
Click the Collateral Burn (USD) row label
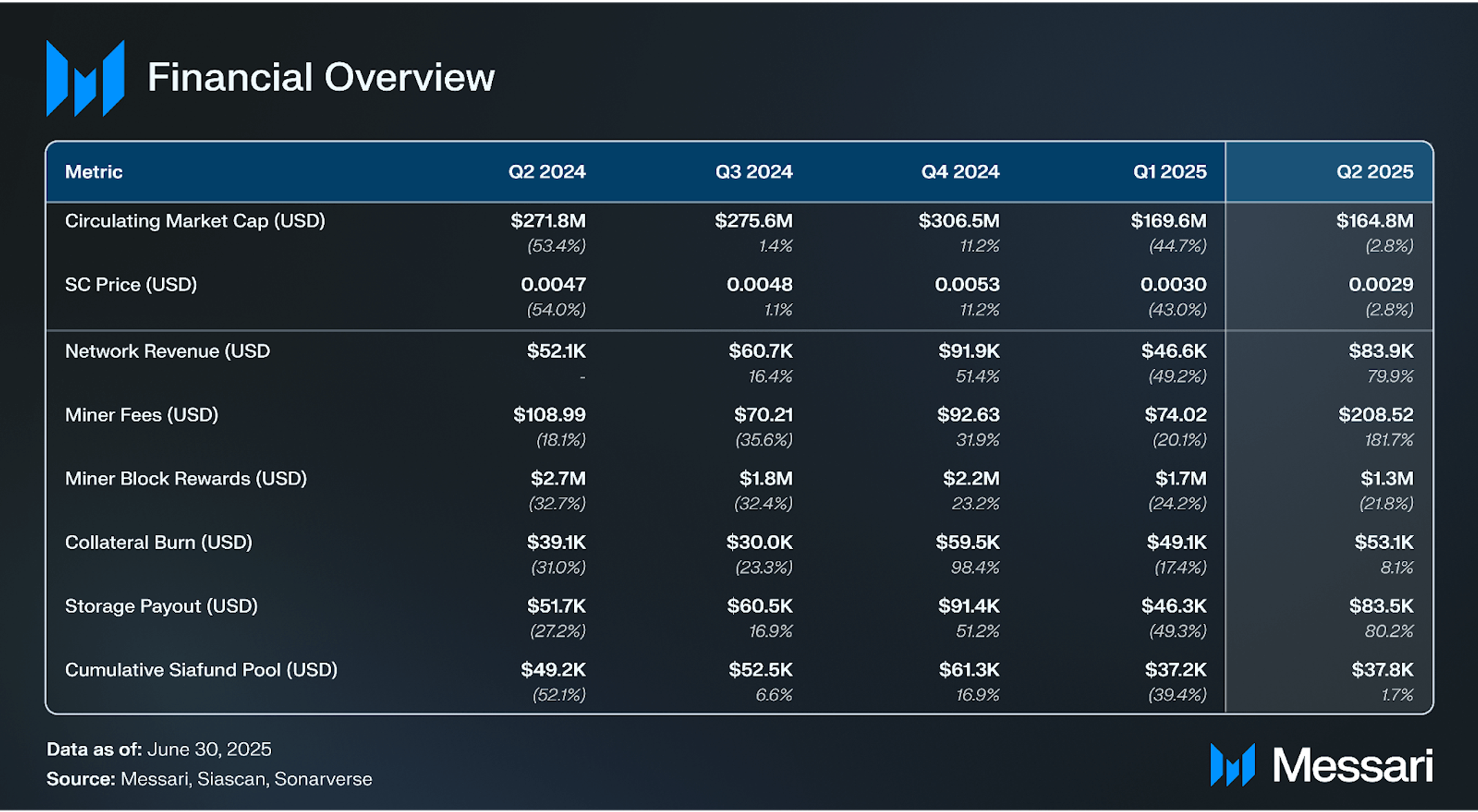[159, 542]
